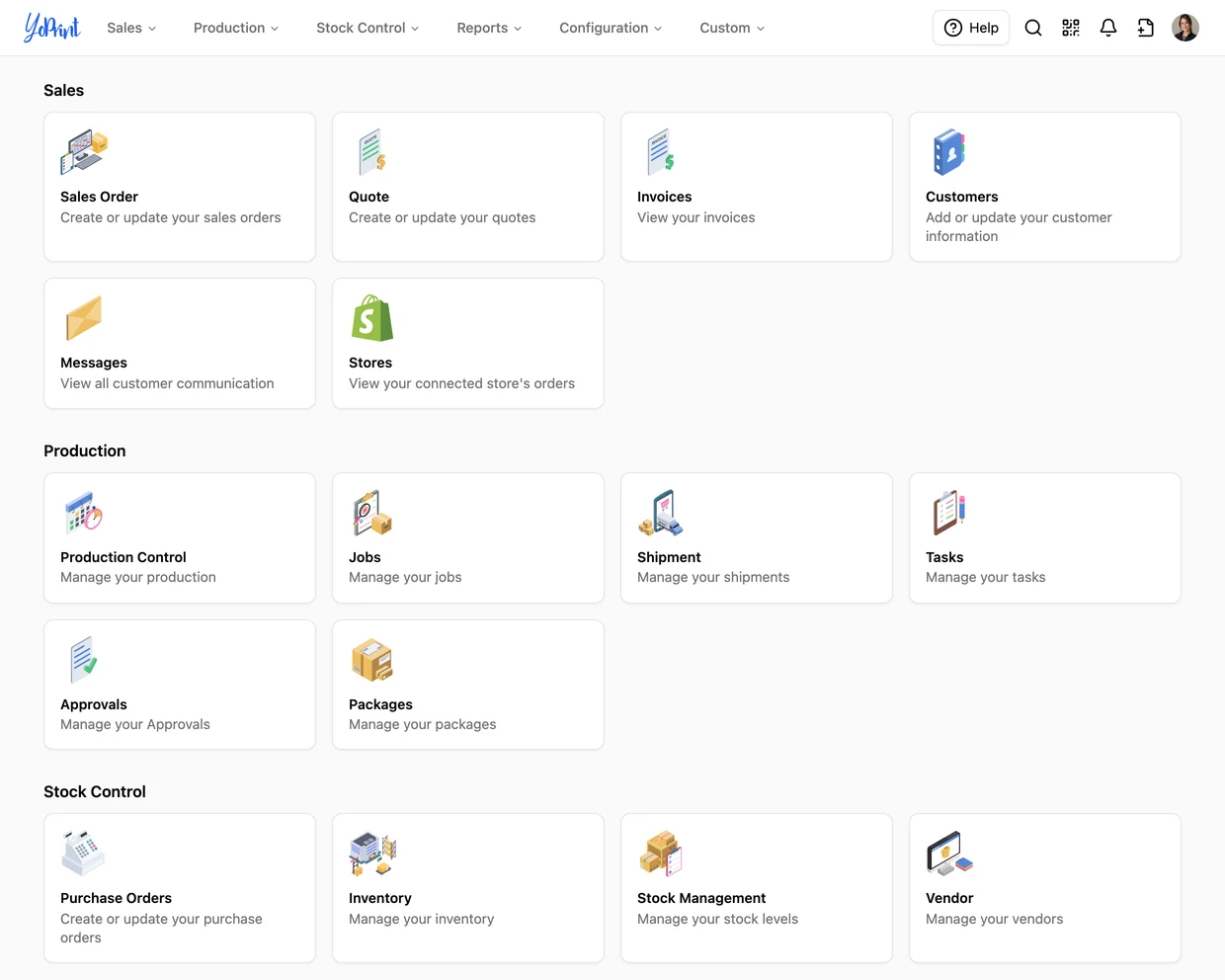Viewport: 1225px width, 980px height.
Task: Click the Jobs clipboard icon
Action: (372, 513)
